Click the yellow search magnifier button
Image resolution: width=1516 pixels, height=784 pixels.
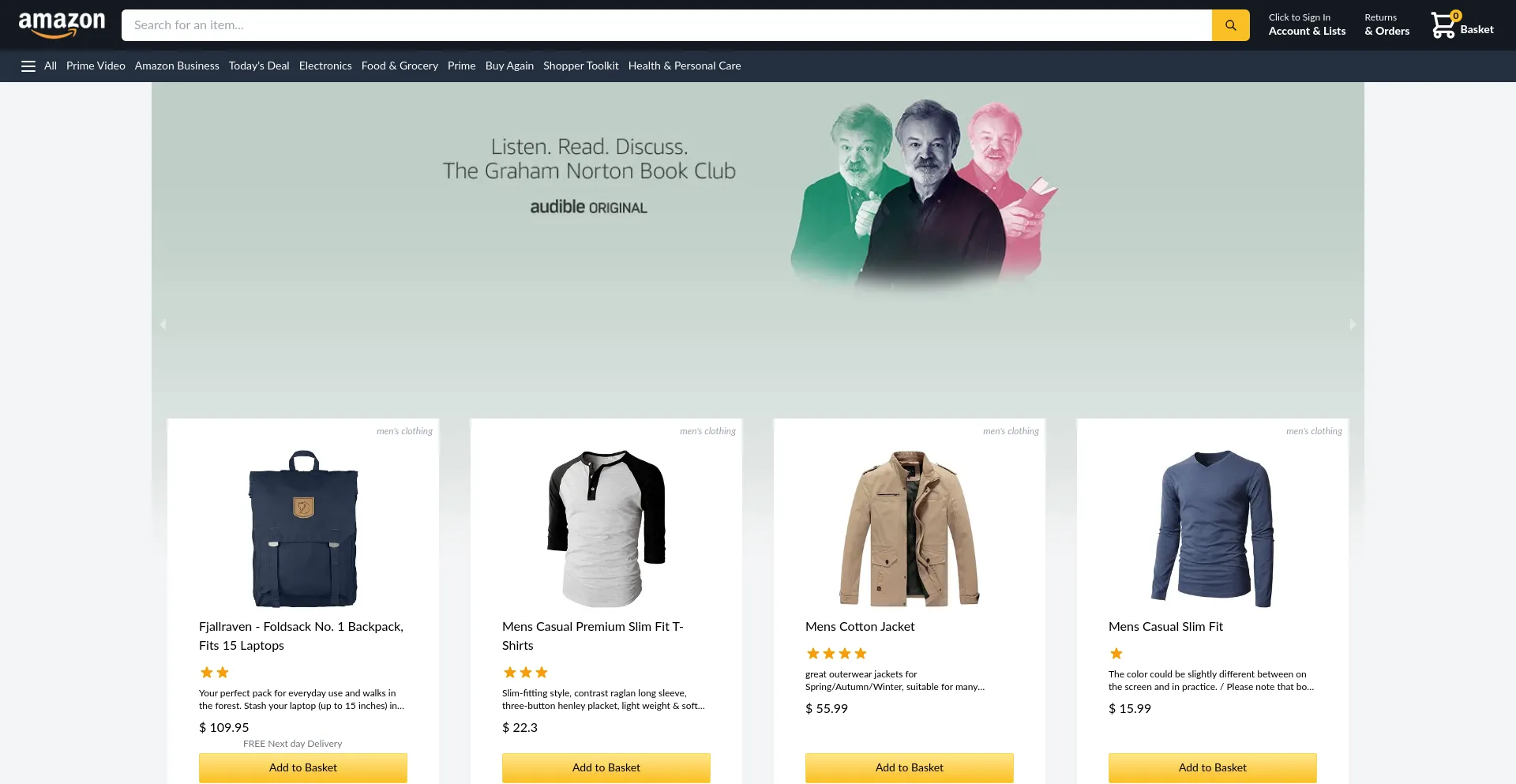1230,25
